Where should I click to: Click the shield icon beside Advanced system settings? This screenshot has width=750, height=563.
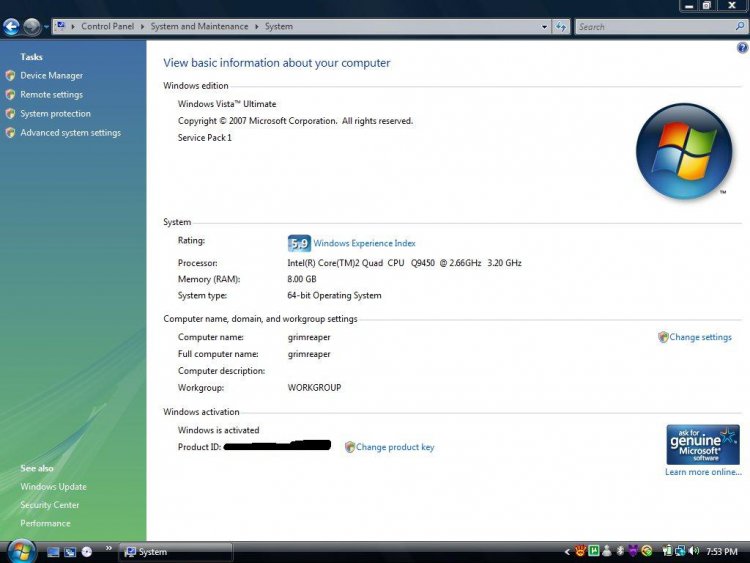point(11,132)
